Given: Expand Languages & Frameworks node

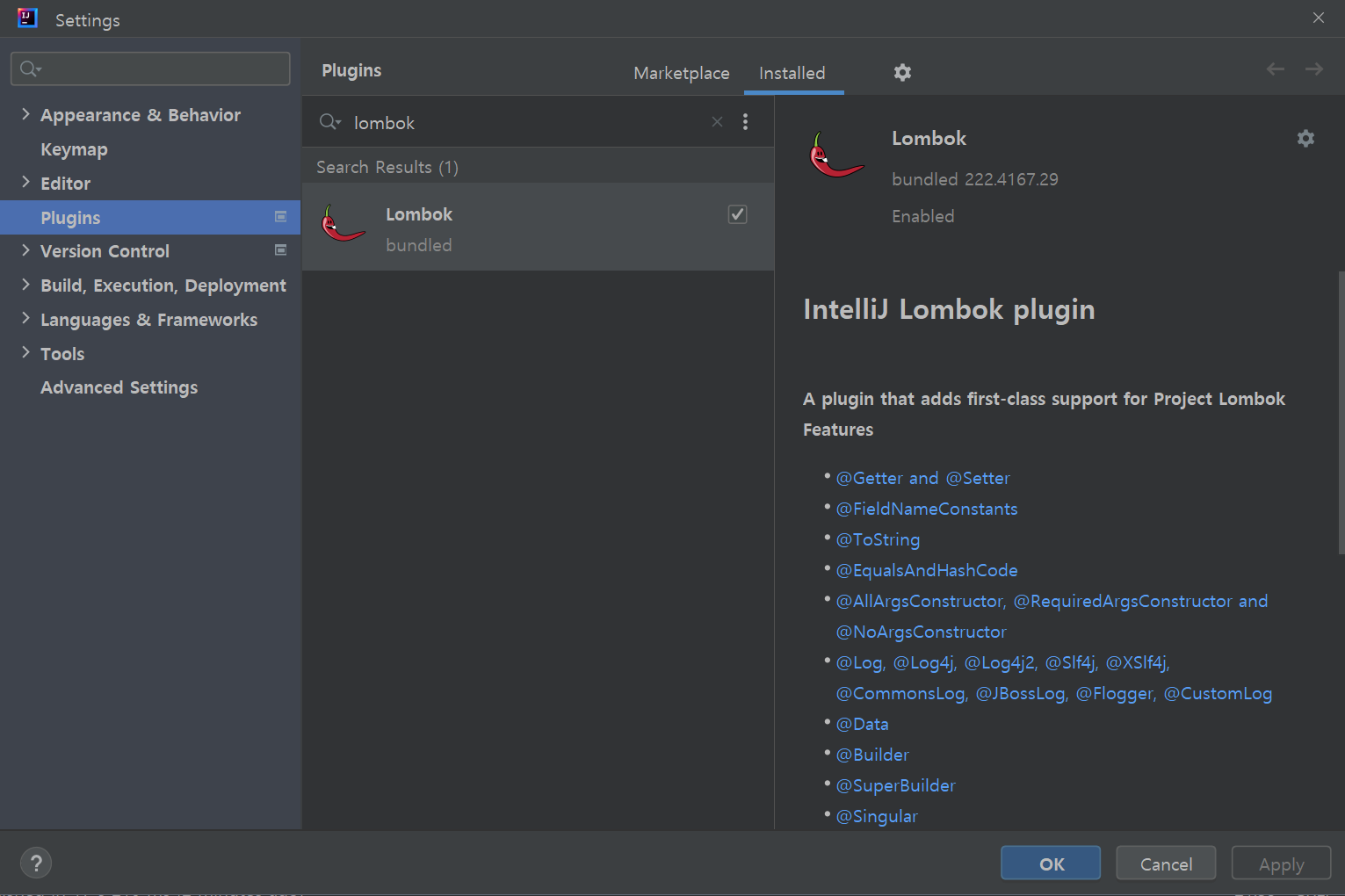Looking at the screenshot, I should point(25,319).
